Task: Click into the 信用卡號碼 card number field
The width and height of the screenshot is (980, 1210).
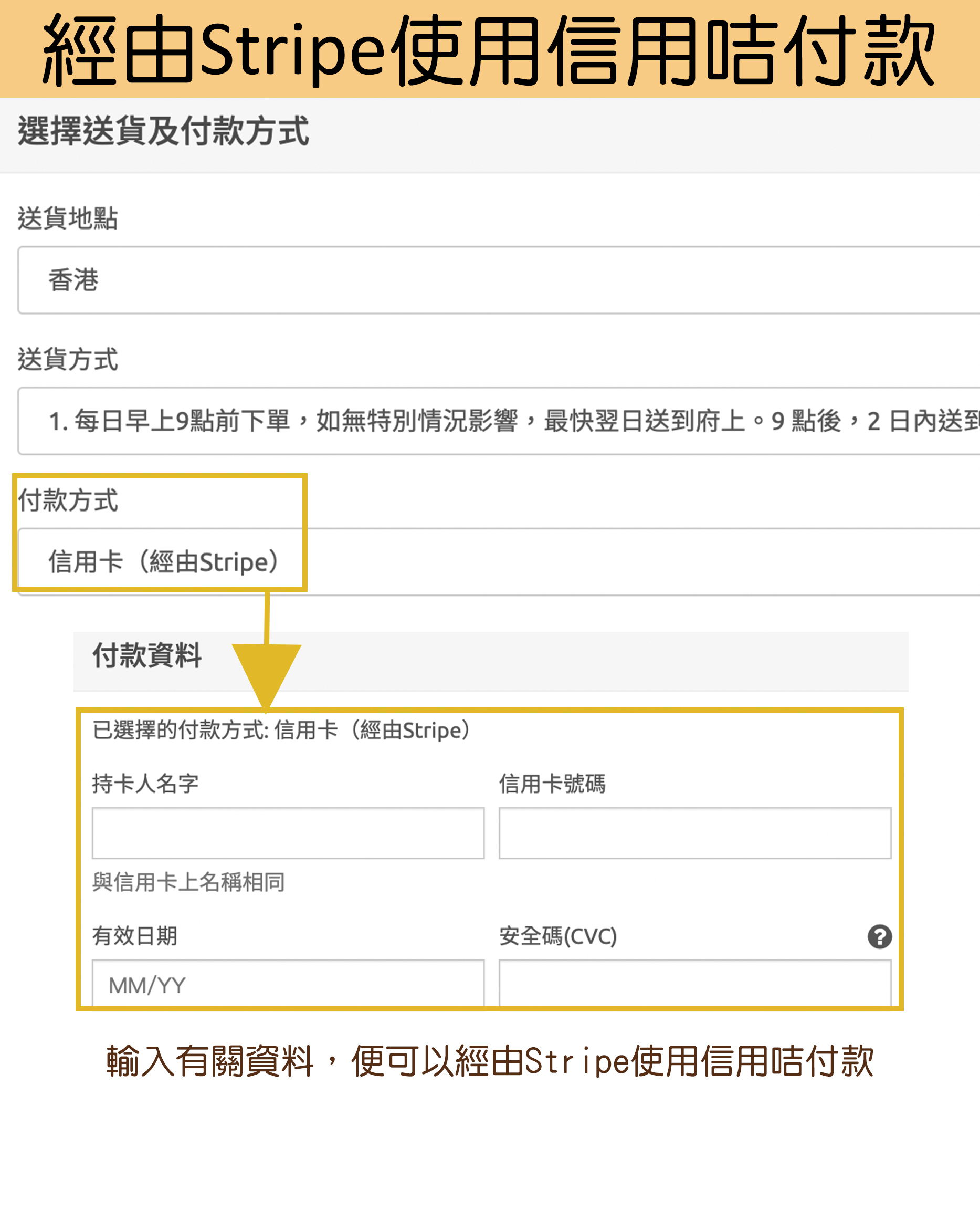Action: tap(694, 832)
